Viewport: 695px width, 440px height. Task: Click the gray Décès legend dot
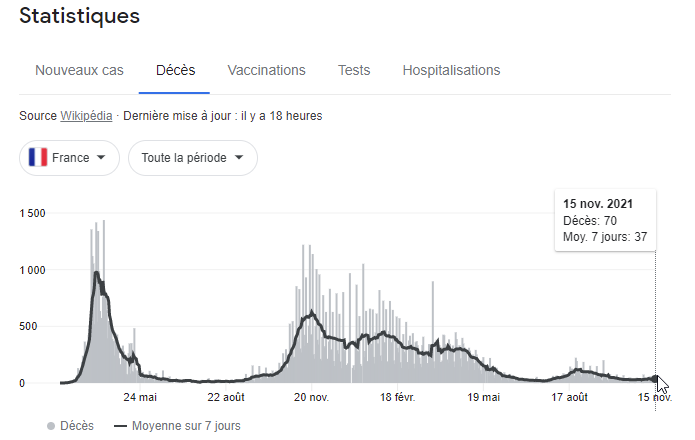pos(51,426)
